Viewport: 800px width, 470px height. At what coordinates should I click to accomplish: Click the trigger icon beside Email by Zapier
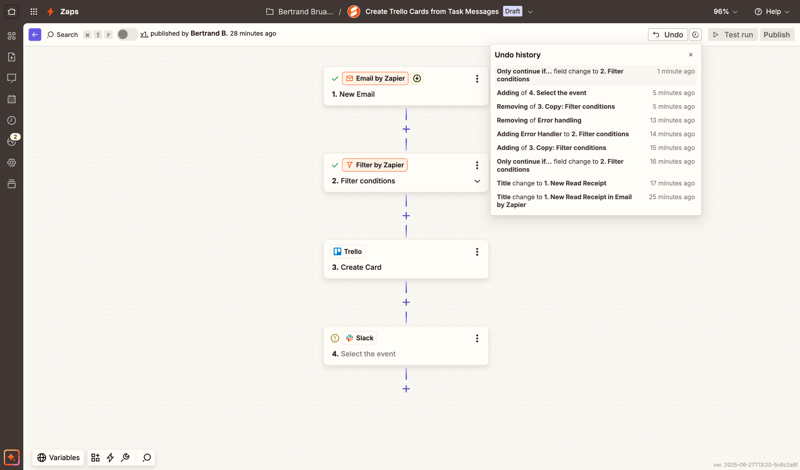[417, 79]
